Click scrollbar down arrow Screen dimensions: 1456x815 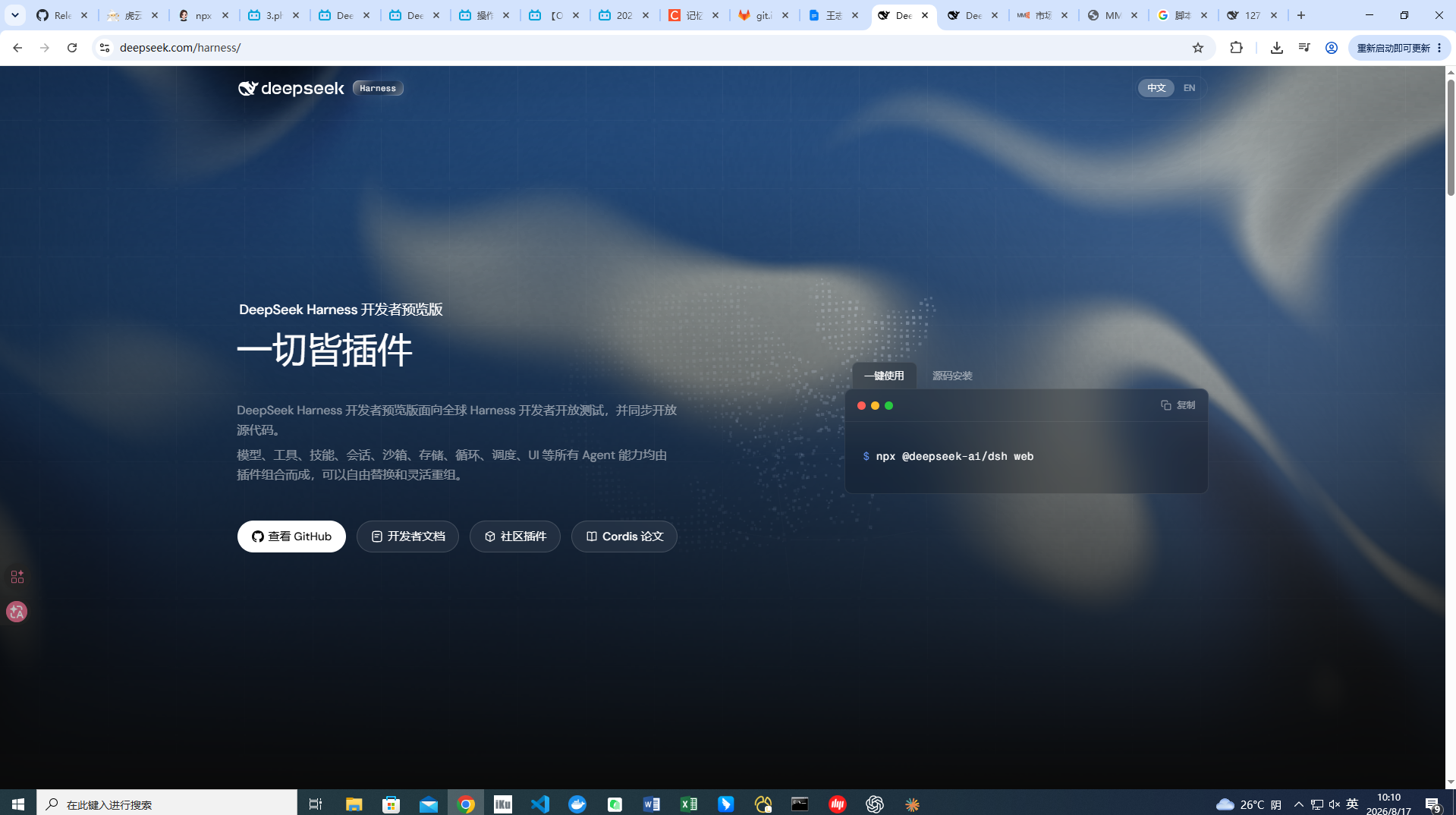point(1451,782)
